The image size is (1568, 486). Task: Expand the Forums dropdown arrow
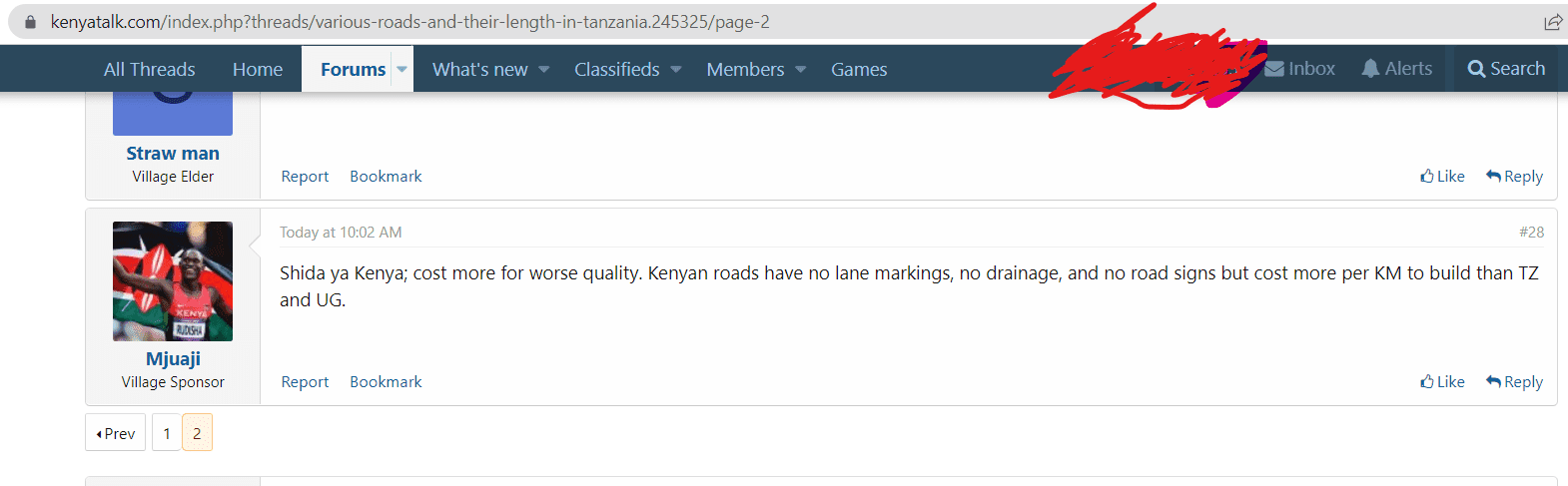401,70
